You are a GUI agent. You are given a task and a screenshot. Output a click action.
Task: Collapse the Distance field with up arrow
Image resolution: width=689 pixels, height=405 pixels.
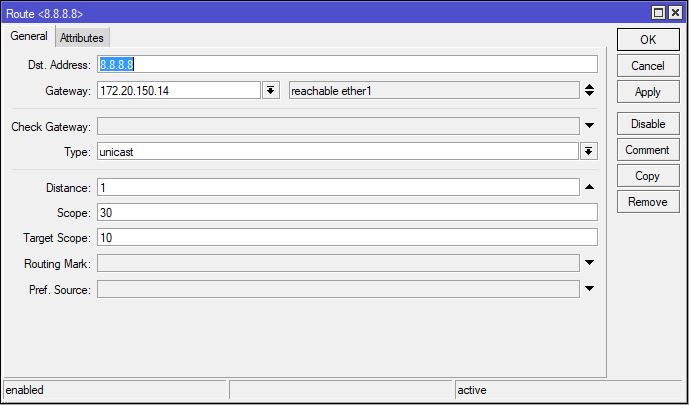coord(589,187)
